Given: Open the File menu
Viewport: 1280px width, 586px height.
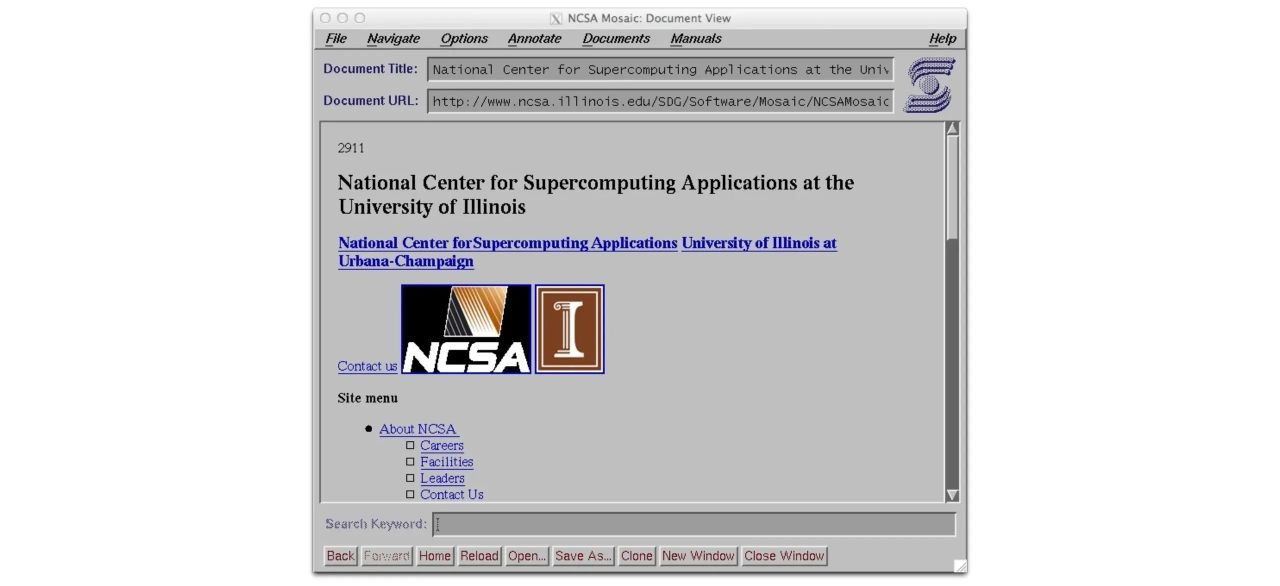Looking at the screenshot, I should coord(336,39).
